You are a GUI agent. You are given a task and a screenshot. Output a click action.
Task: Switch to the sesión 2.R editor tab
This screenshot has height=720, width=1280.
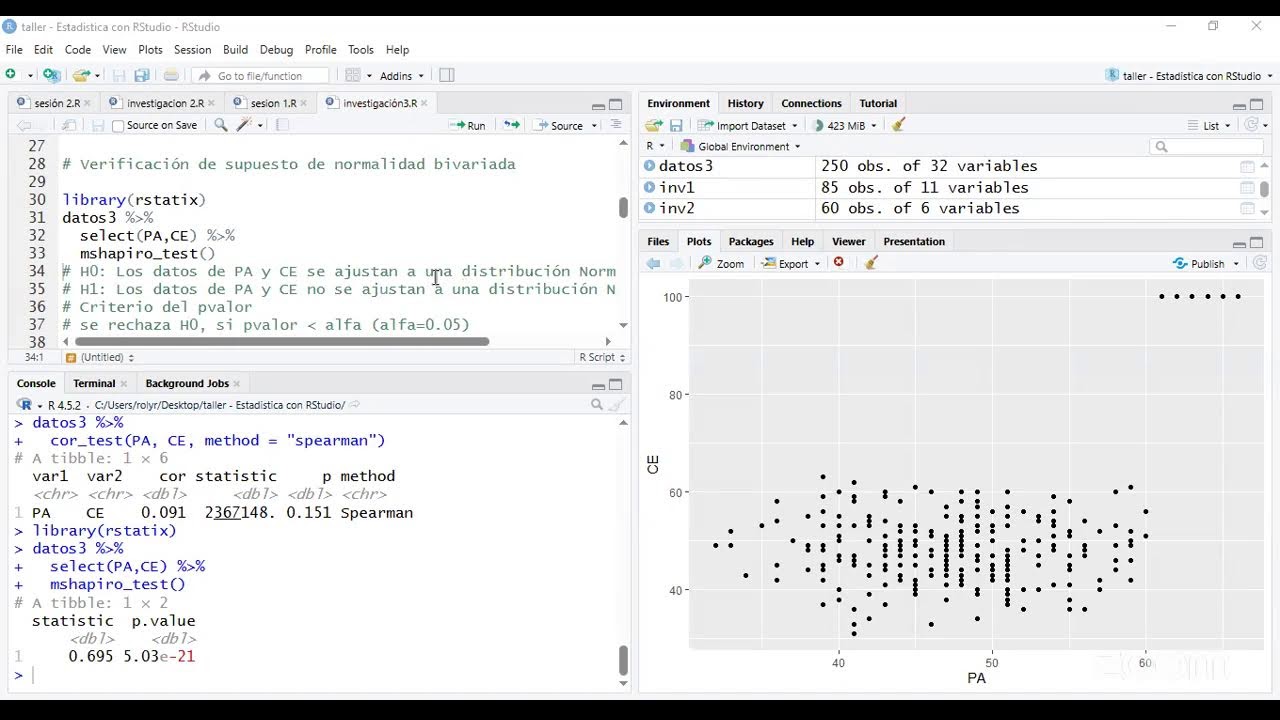[56, 103]
